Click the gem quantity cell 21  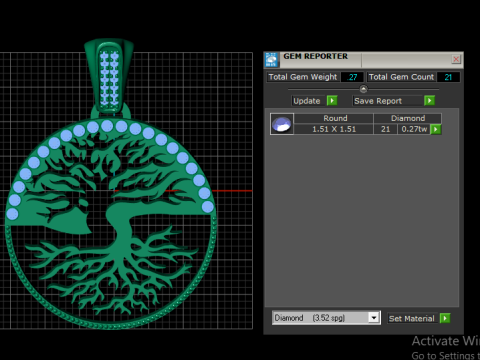pos(385,129)
